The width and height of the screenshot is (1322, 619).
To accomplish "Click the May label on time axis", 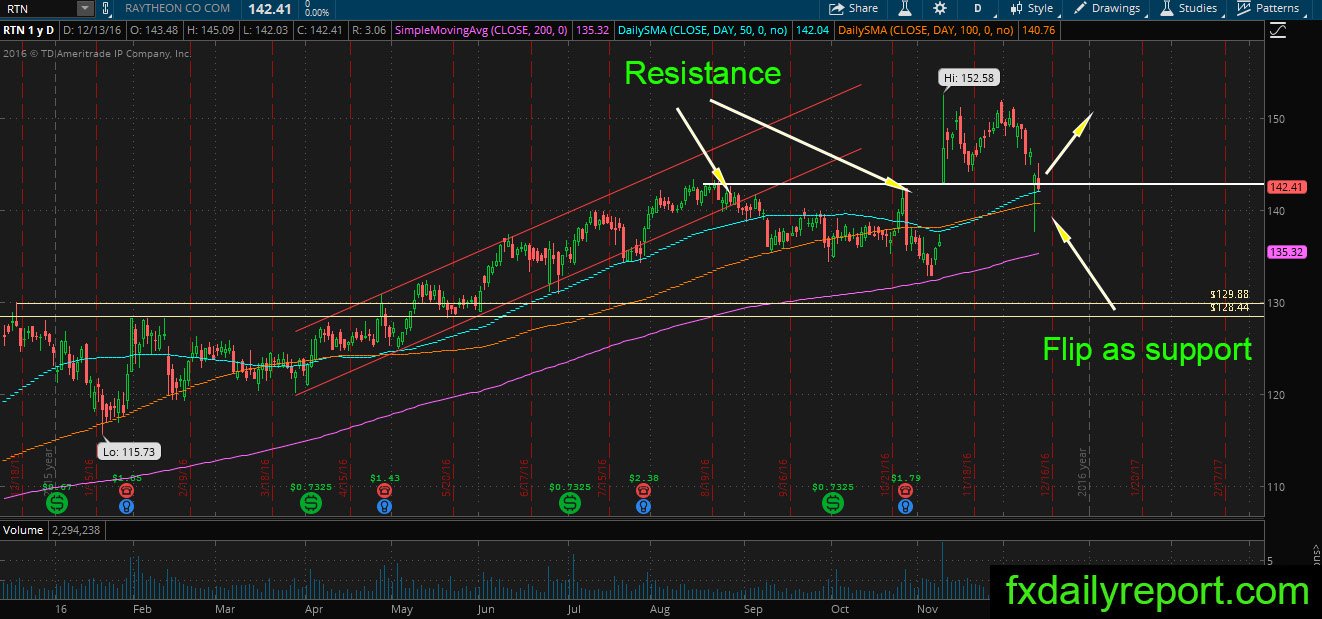I will [x=401, y=608].
